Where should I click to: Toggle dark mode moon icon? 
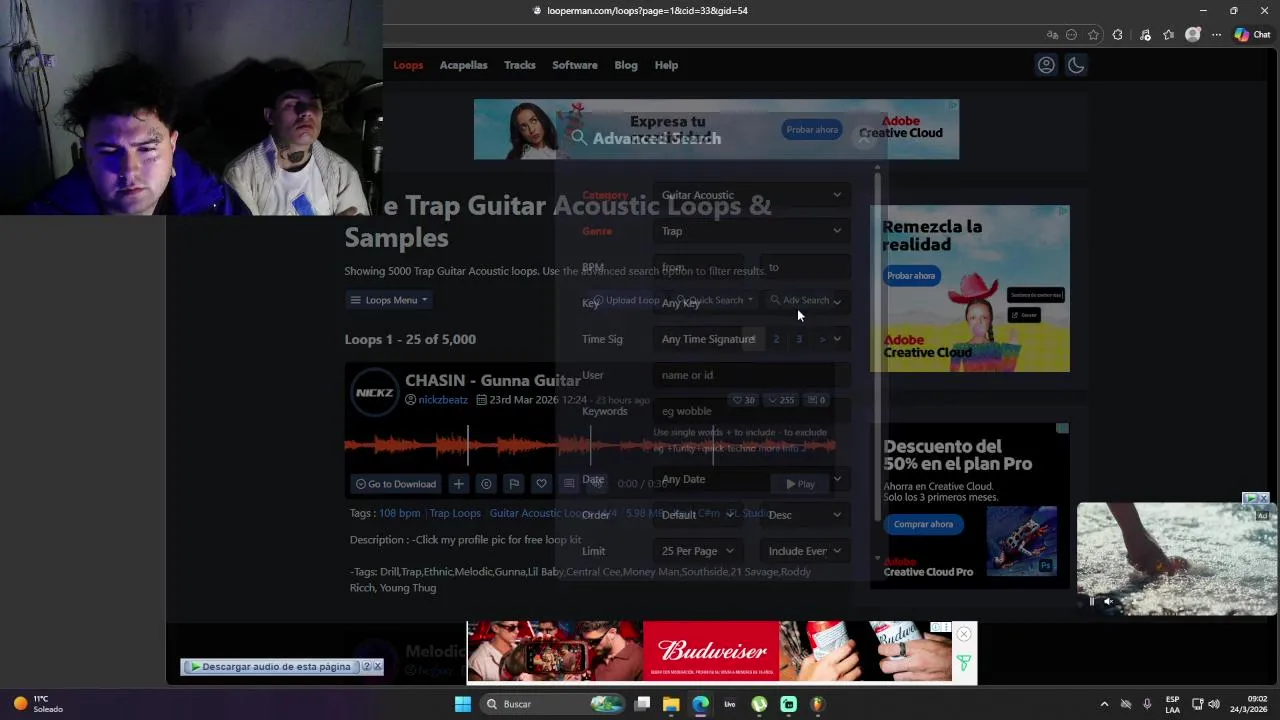[x=1076, y=65]
